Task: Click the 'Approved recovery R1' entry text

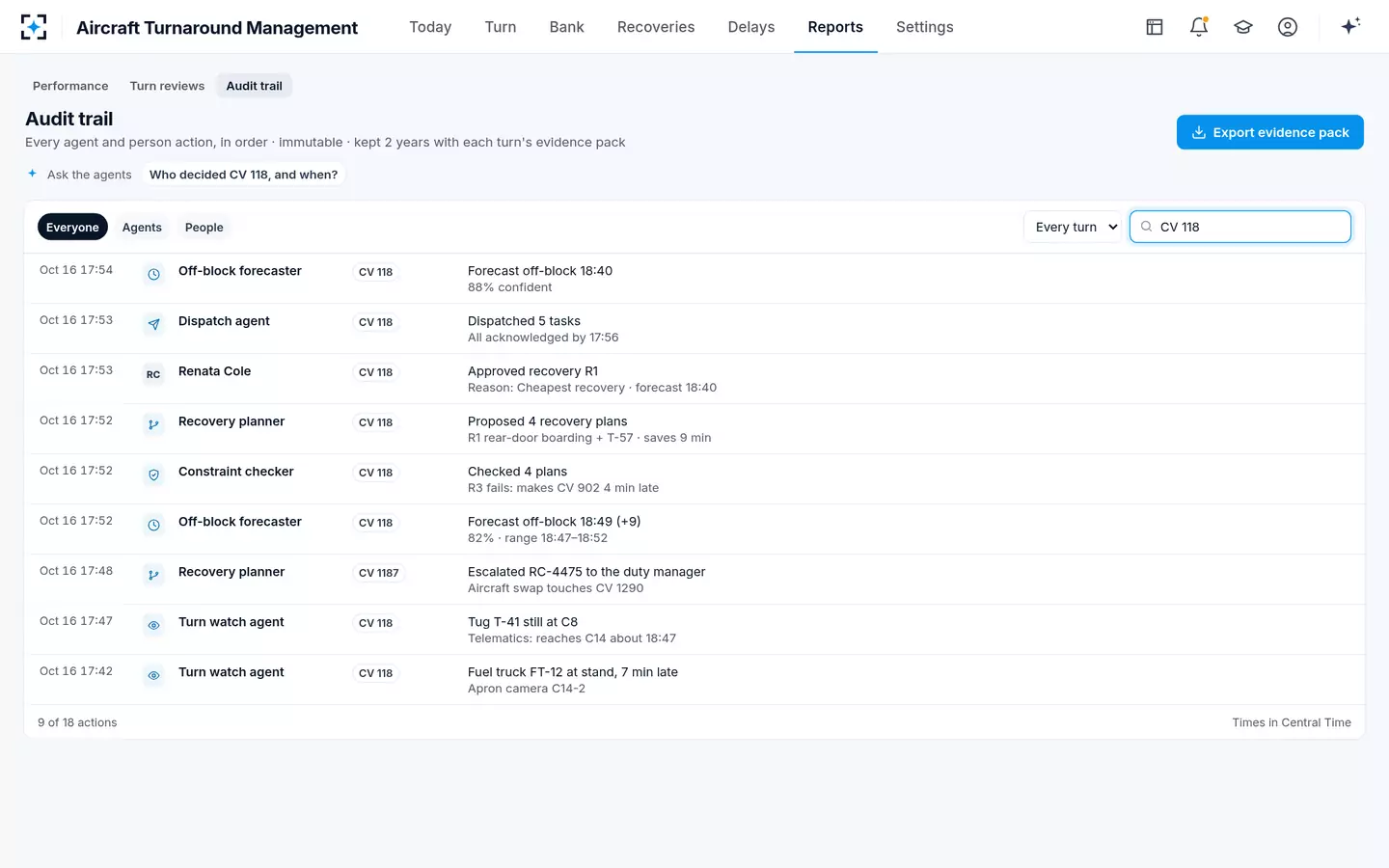Action: click(x=532, y=371)
